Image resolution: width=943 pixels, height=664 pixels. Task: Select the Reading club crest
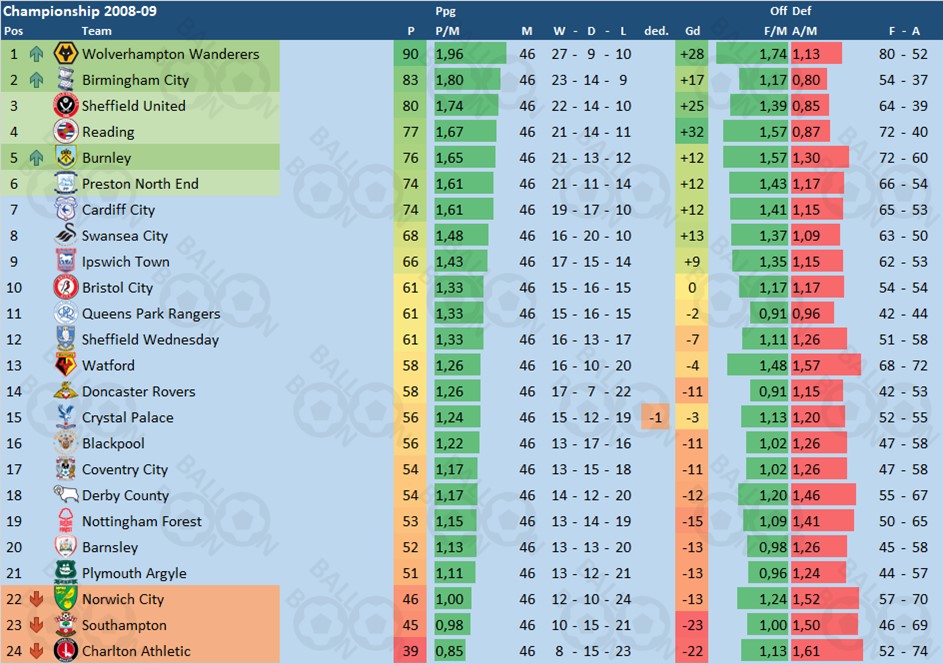point(66,132)
